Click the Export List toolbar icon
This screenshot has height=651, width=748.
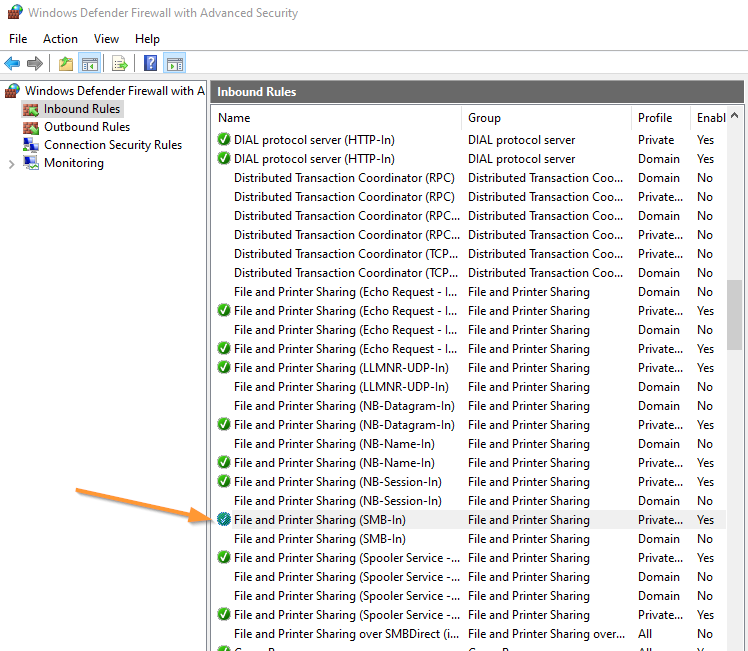point(119,63)
